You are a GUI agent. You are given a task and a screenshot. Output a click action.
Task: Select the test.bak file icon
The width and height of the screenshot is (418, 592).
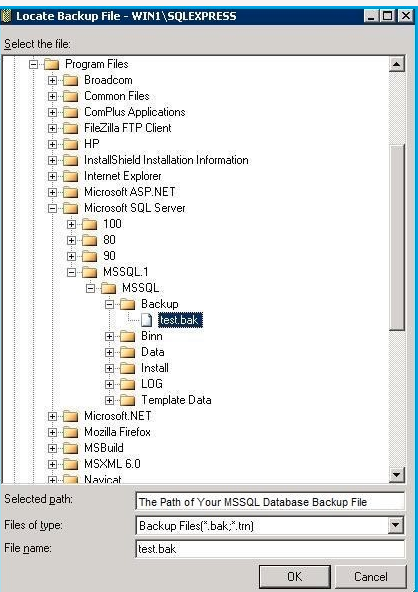click(x=147, y=320)
